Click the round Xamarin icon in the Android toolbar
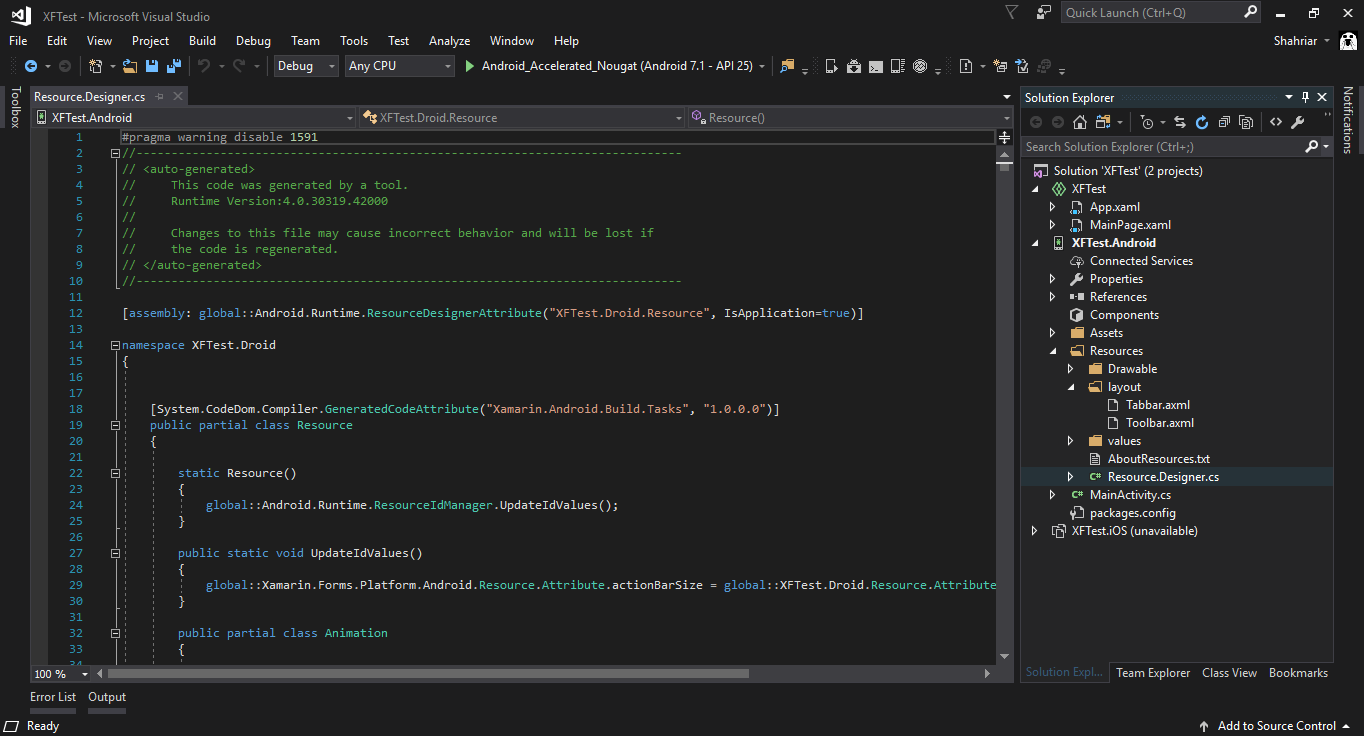This screenshot has height=736, width=1364. click(x=920, y=66)
